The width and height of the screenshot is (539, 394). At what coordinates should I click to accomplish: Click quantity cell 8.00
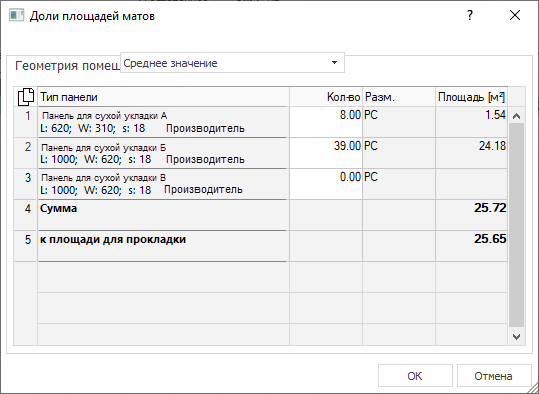(326, 122)
